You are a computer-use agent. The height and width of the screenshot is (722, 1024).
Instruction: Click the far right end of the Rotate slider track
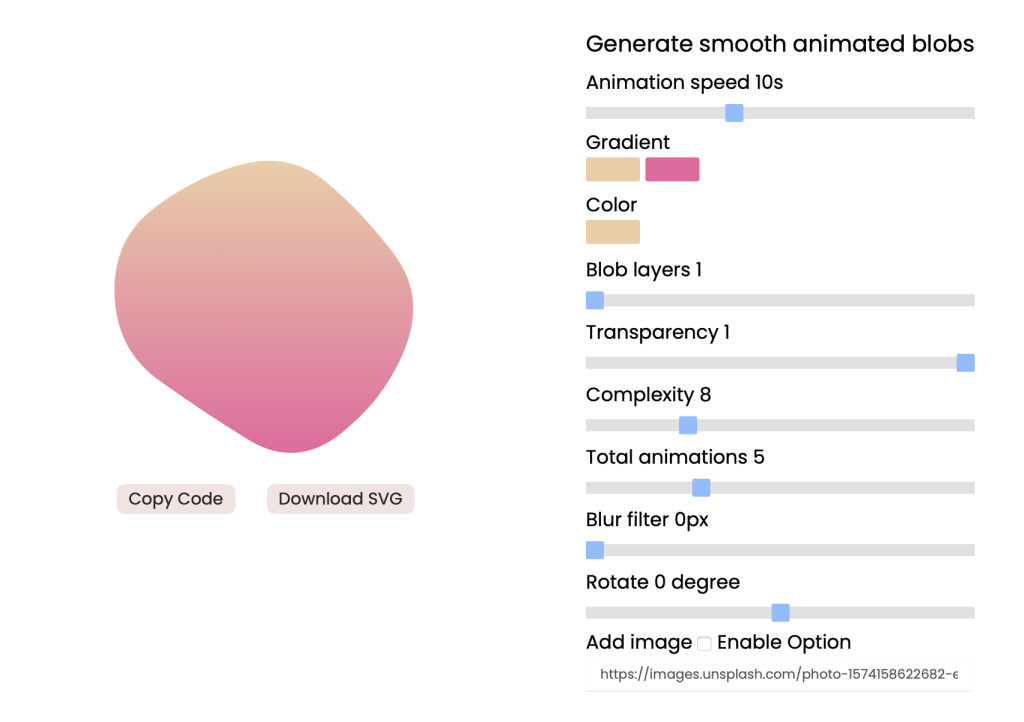click(x=970, y=613)
